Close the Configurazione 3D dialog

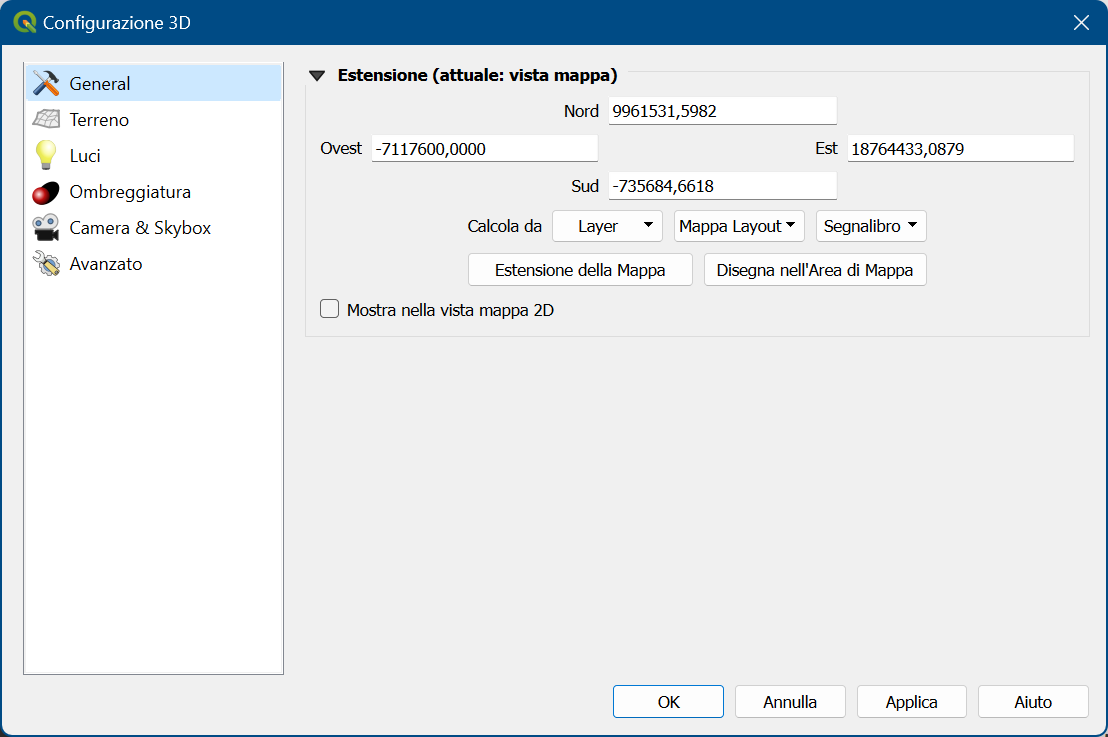pos(1081,23)
